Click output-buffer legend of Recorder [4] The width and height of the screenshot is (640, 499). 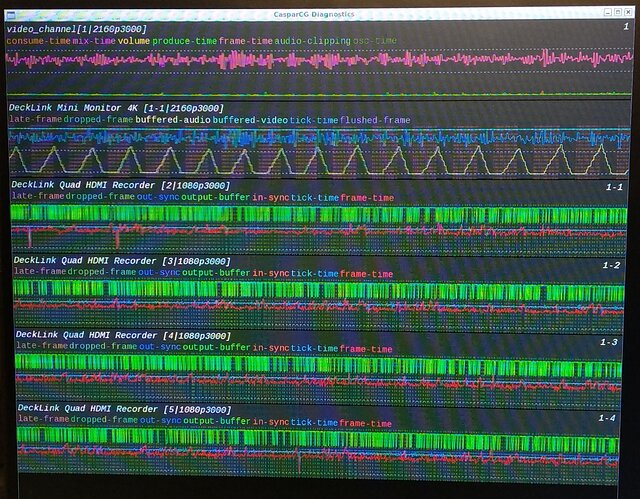pyautogui.click(x=216, y=347)
